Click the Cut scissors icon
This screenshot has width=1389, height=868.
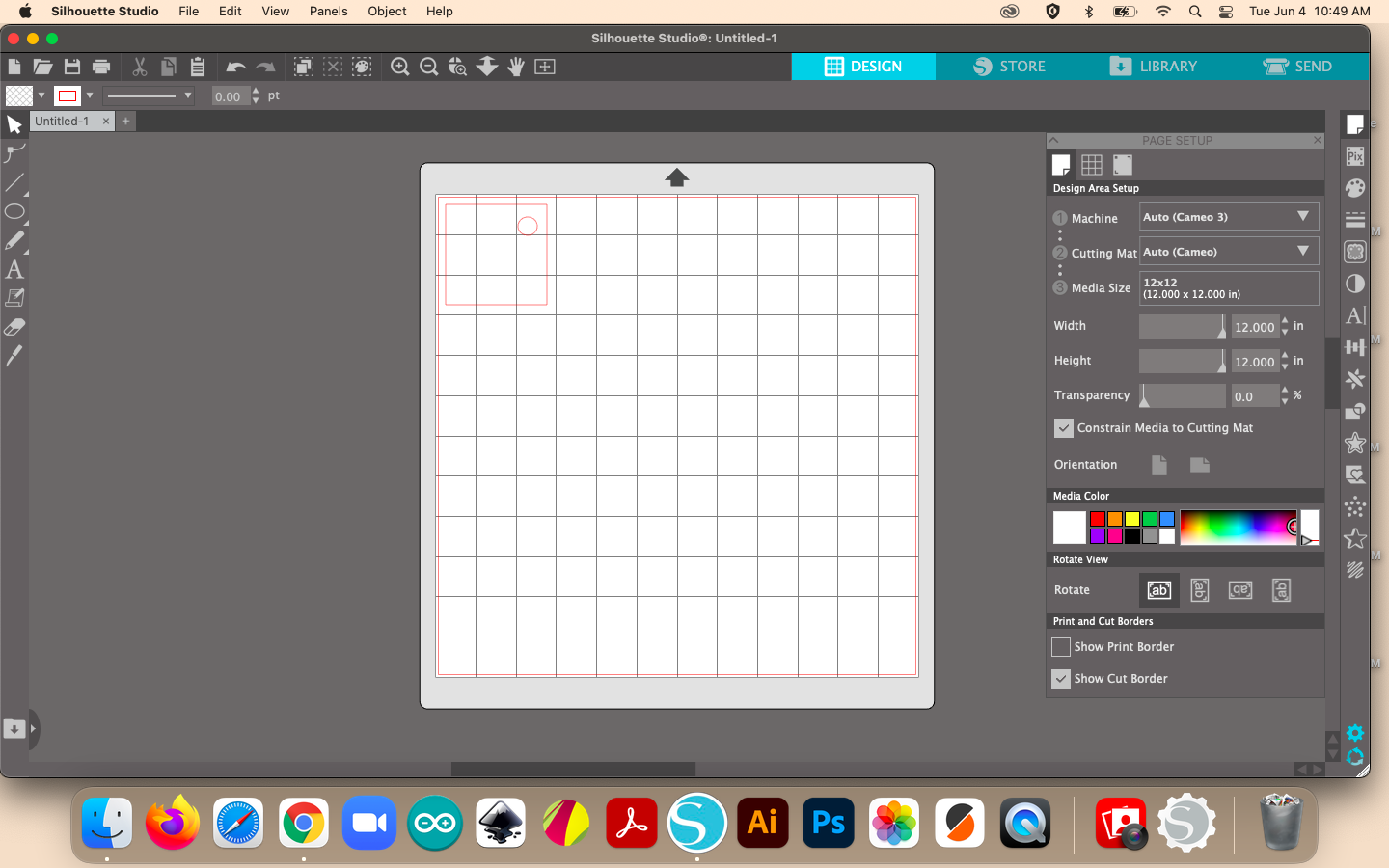pos(139,67)
